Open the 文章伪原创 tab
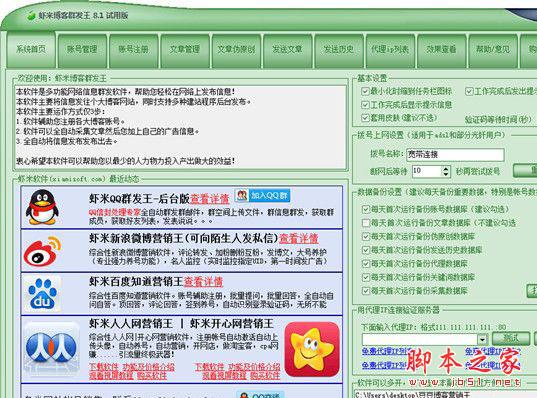This screenshot has height=398, width=537. click(236, 50)
